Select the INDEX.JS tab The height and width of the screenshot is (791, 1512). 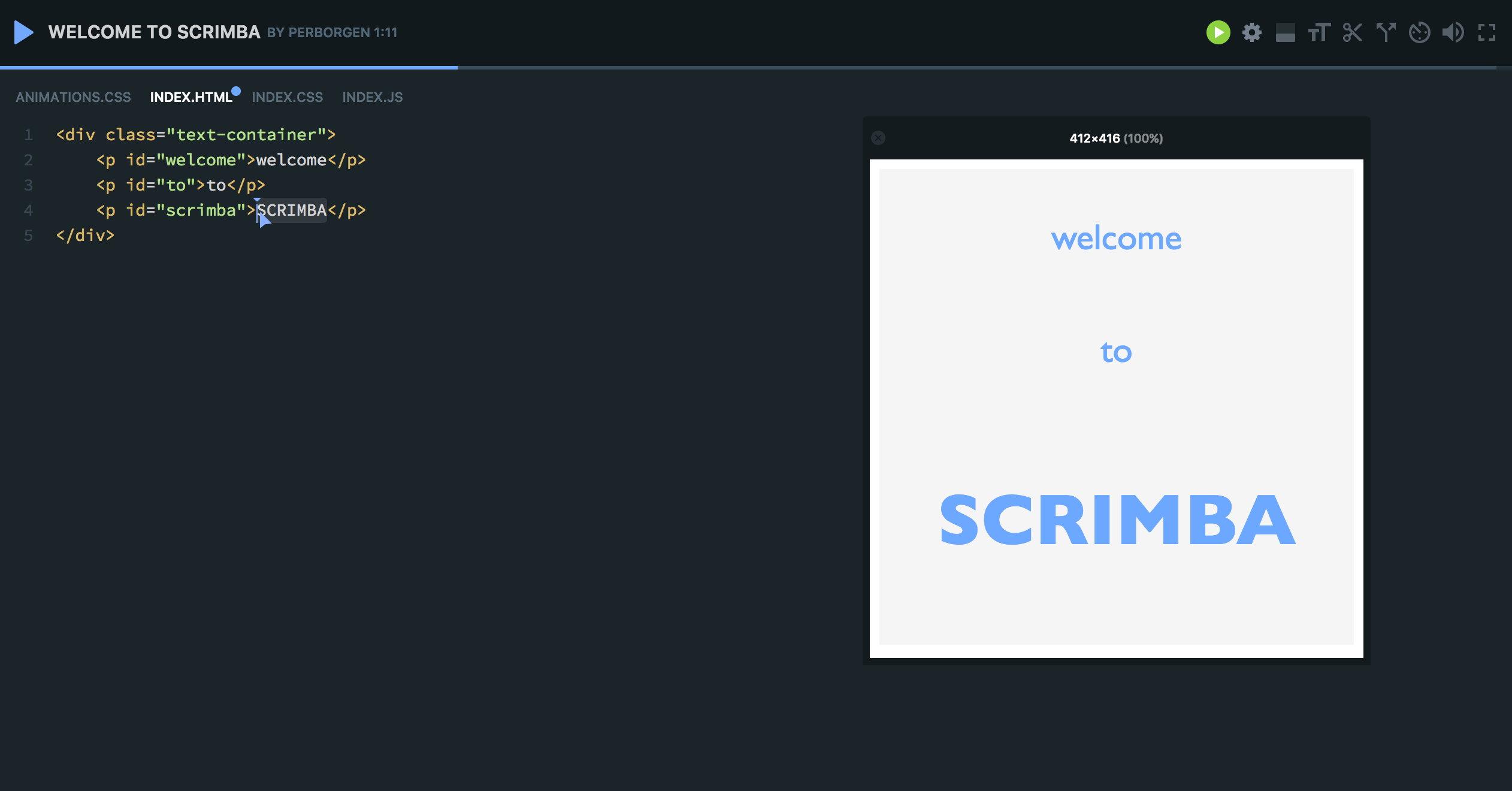pyautogui.click(x=373, y=96)
